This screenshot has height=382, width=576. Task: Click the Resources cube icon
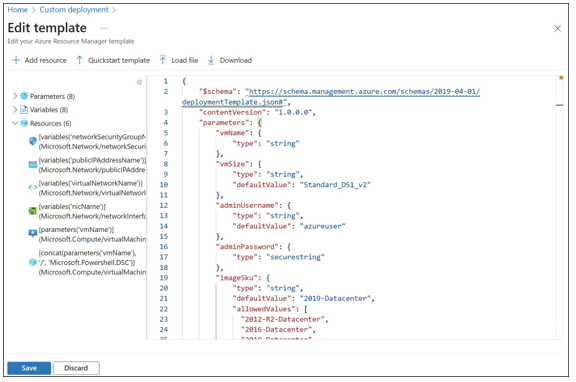[x=24, y=123]
